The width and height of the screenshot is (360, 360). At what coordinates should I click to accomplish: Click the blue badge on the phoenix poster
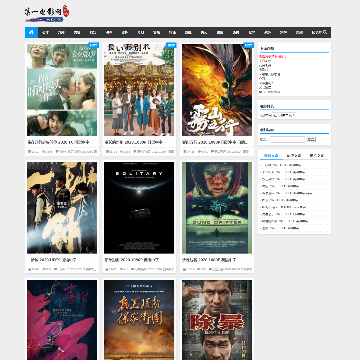tap(249, 45)
